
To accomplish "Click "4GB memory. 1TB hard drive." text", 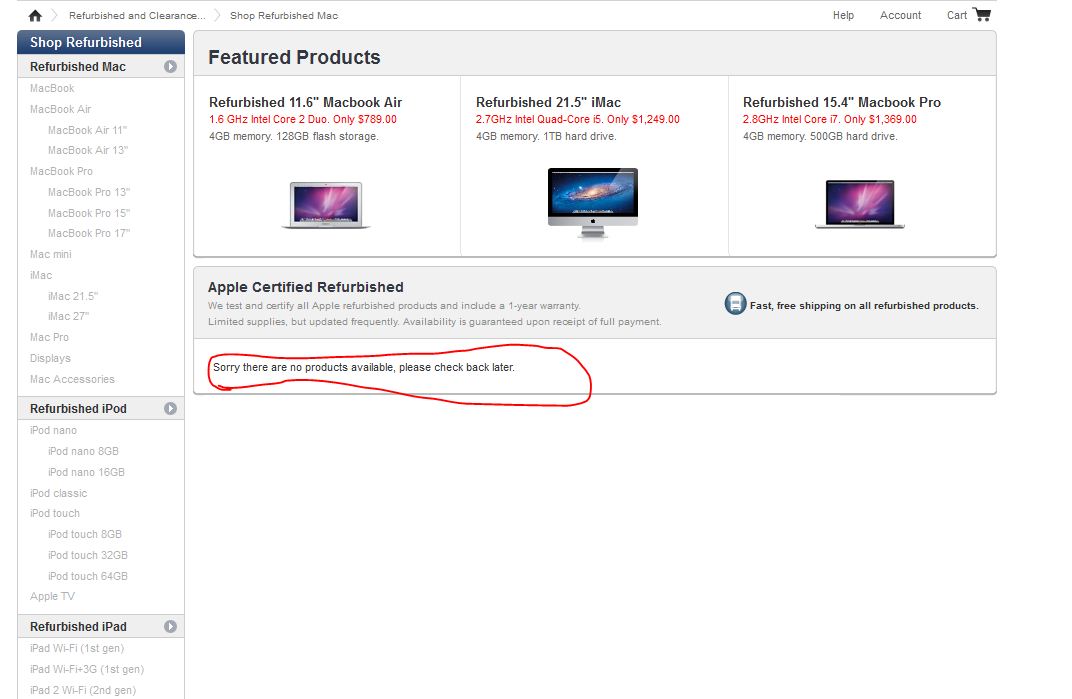I will click(x=546, y=136).
